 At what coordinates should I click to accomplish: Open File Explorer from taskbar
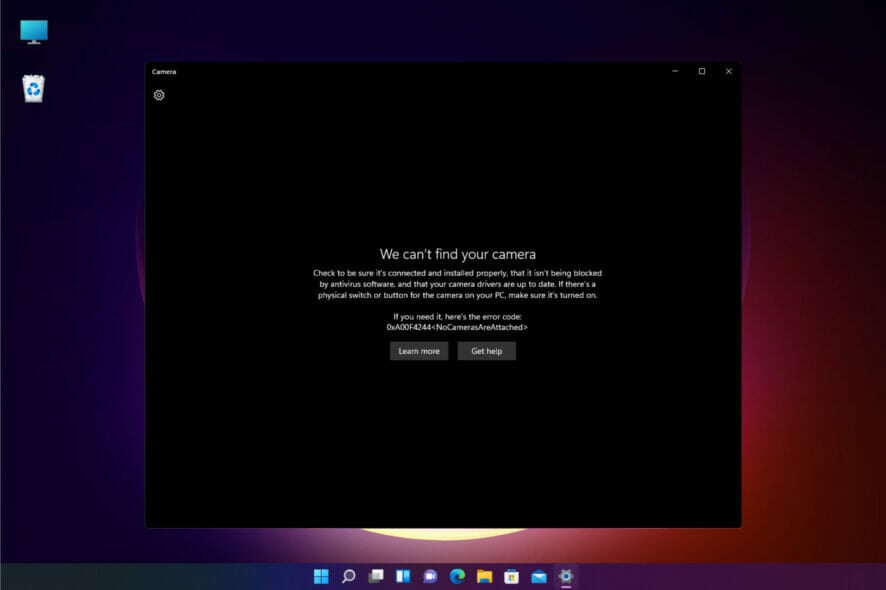tap(485, 577)
